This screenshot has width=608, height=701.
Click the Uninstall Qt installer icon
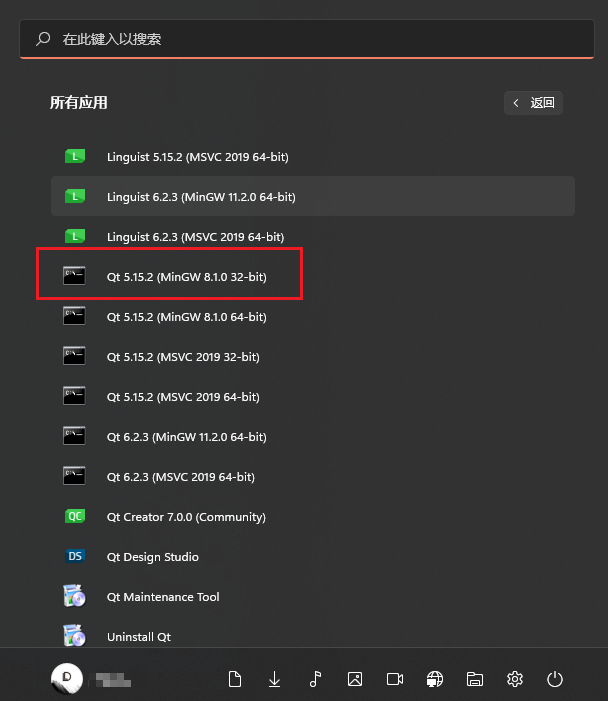point(74,636)
